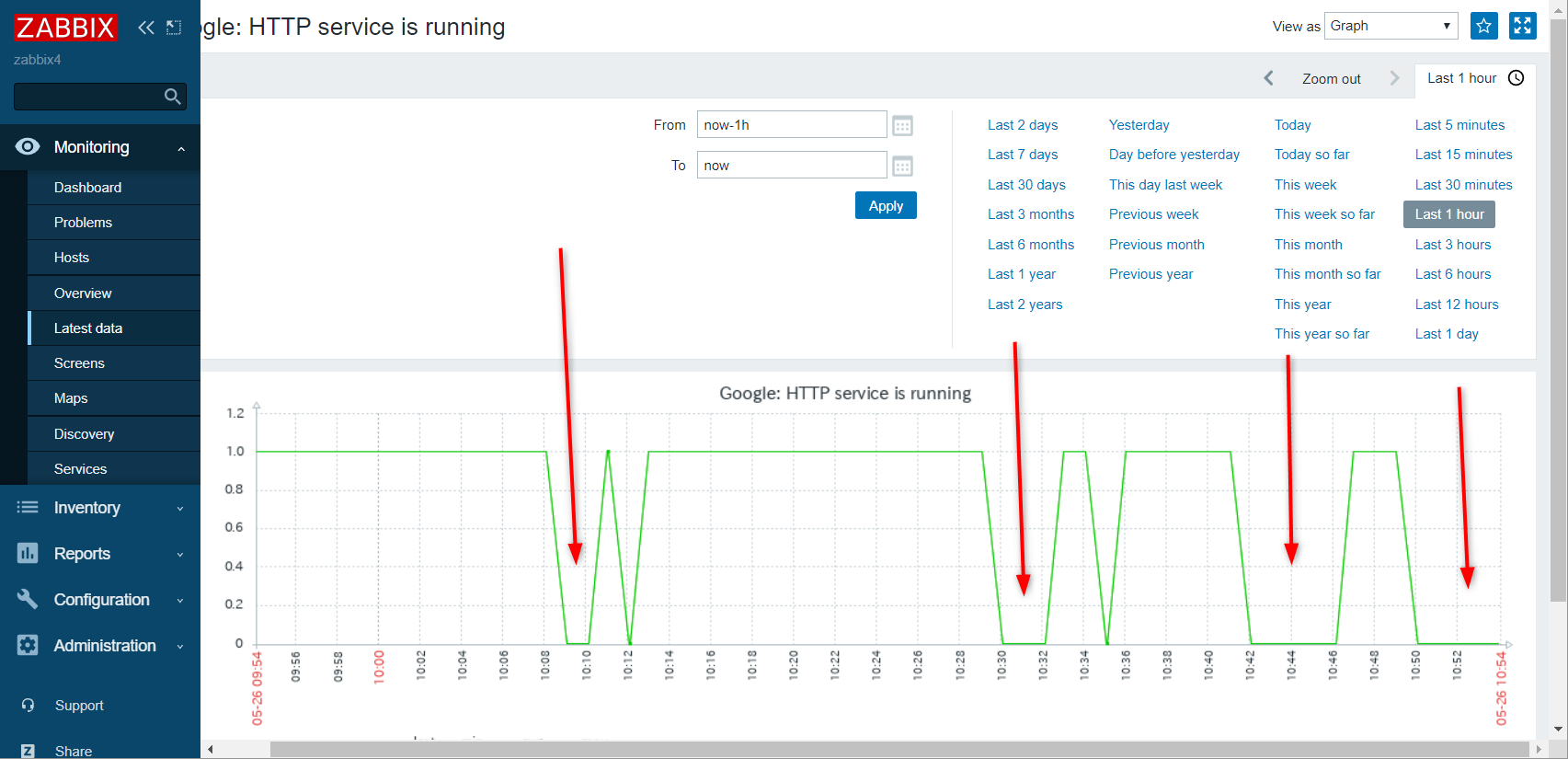The height and width of the screenshot is (759, 1568).
Task: Click the Zoom out button
Action: (x=1331, y=79)
